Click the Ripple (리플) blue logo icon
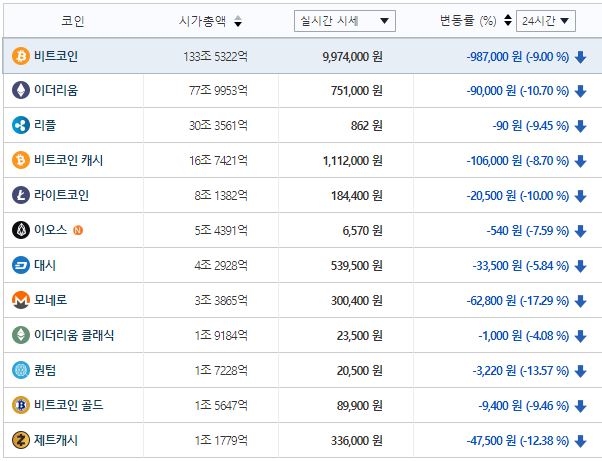Viewport: 602px width, 461px height. click(x=20, y=126)
